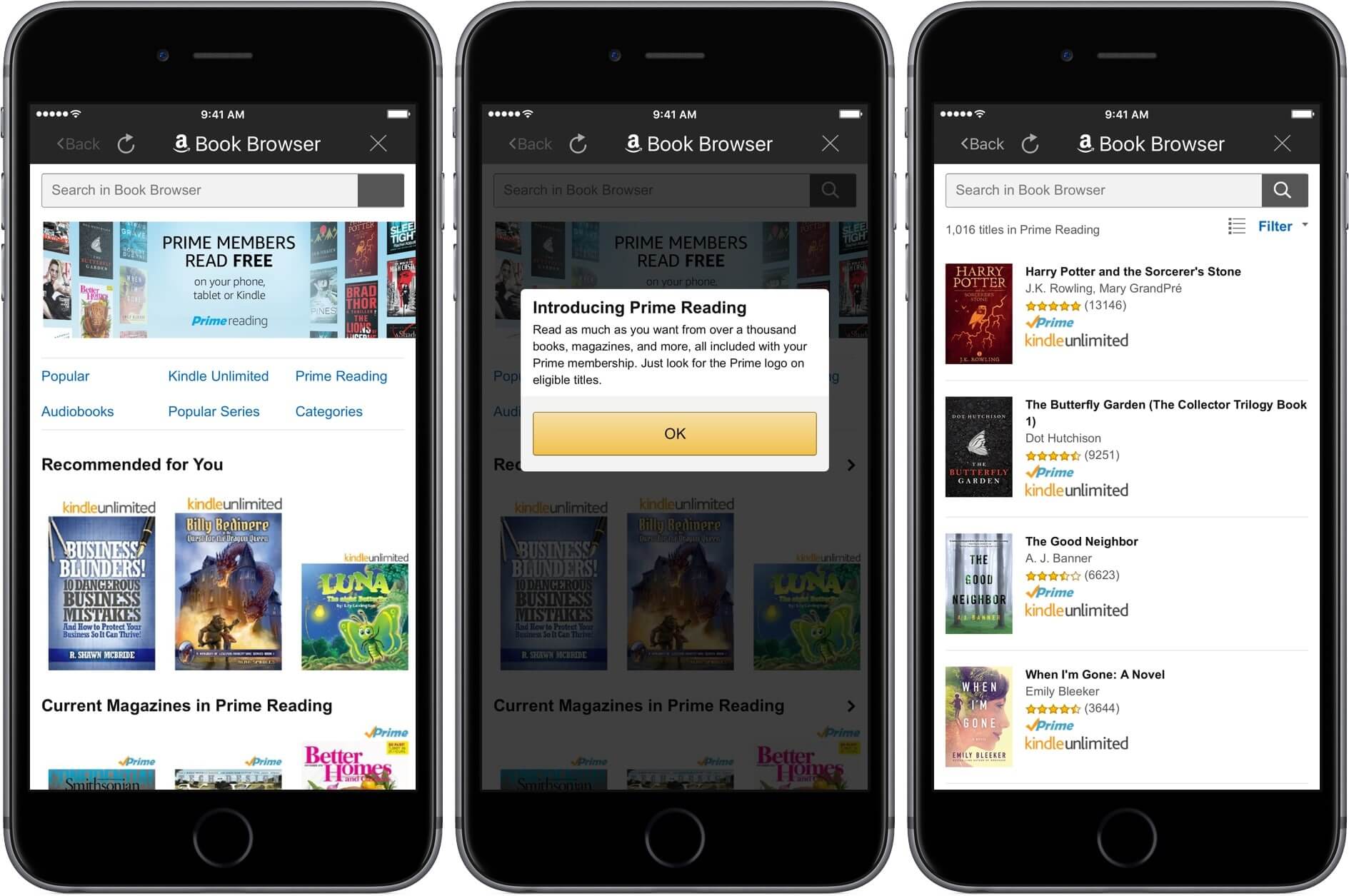The width and height of the screenshot is (1349, 896).
Task: Expand the Current Magazines in Prime Reading chevron
Action: (x=851, y=706)
